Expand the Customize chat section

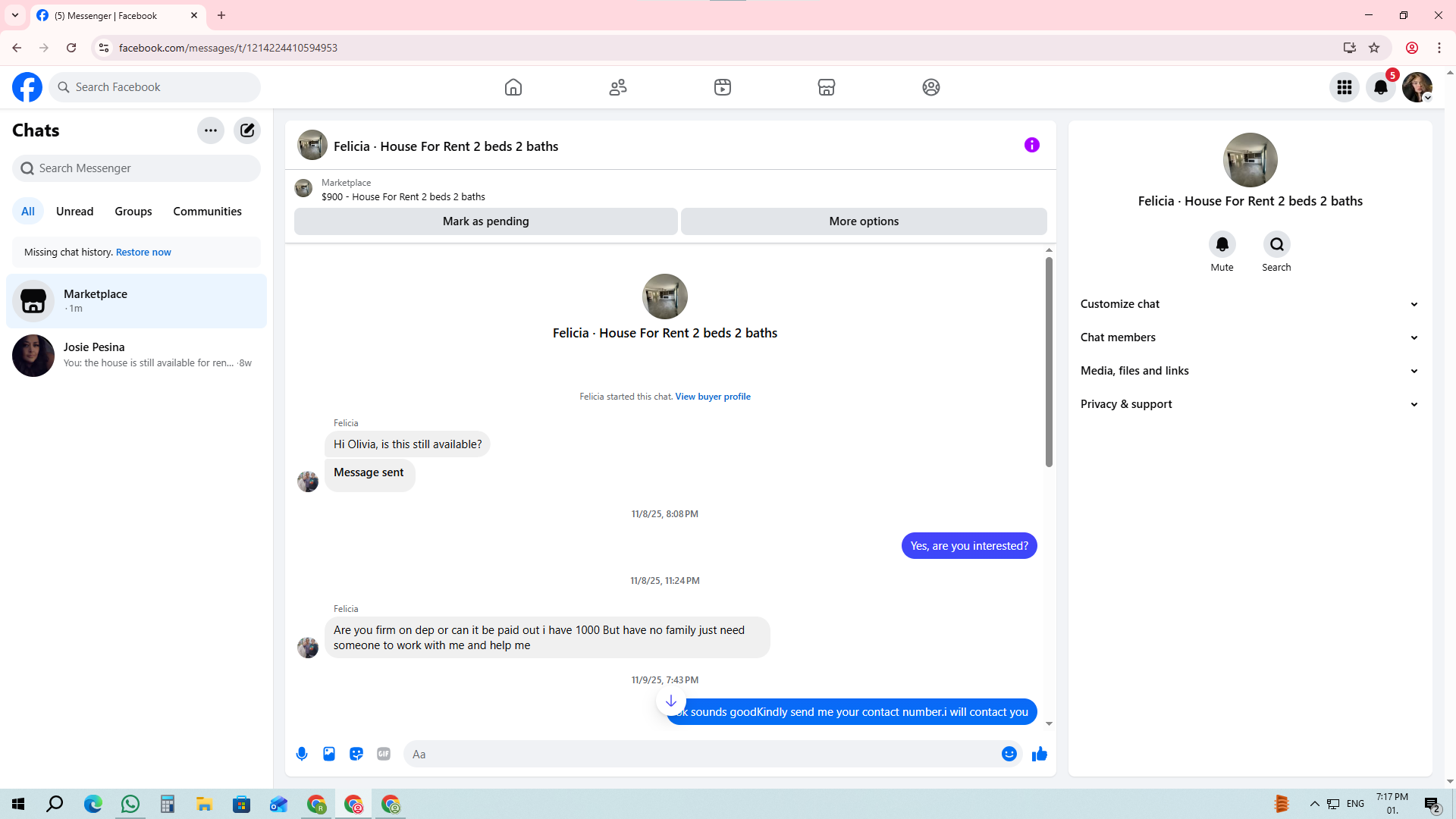(x=1249, y=304)
